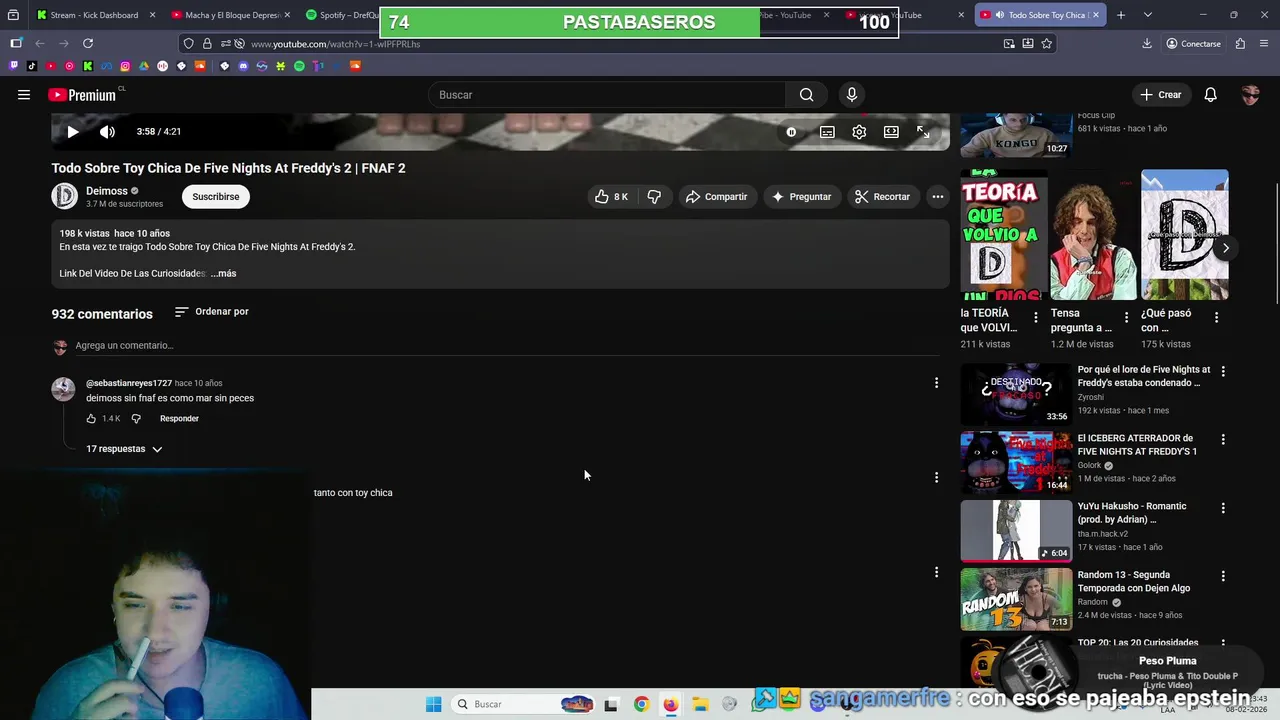Open options for 'Por qué el lore' video

pyautogui.click(x=1222, y=372)
